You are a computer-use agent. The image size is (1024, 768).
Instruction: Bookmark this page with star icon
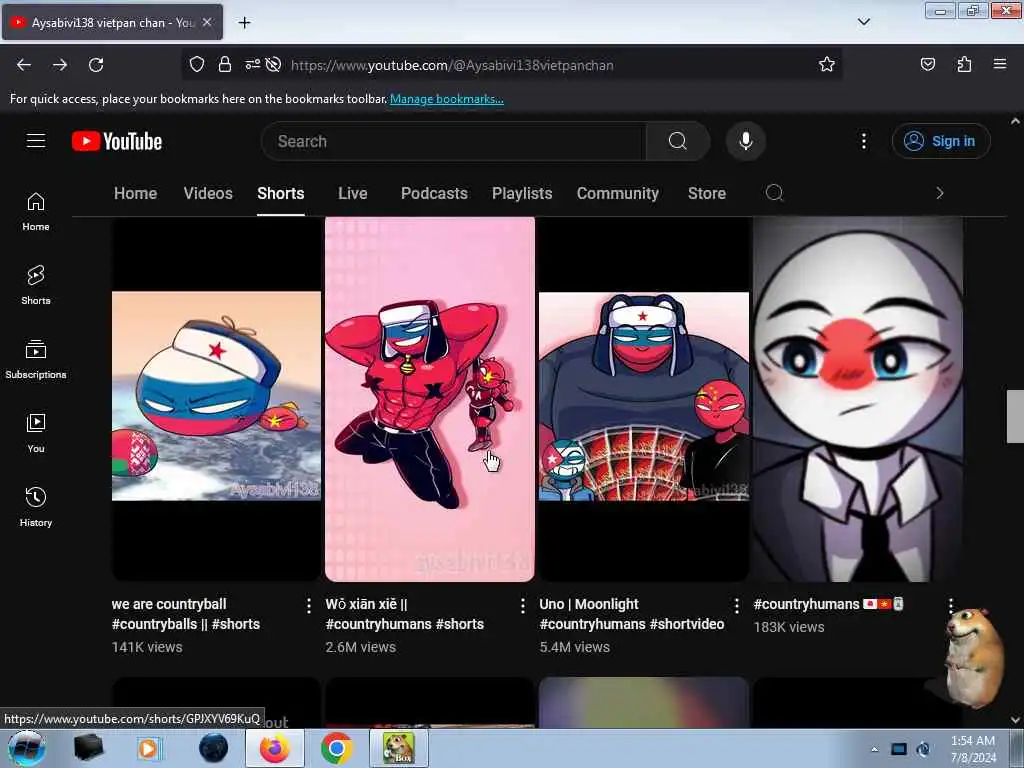[827, 65]
